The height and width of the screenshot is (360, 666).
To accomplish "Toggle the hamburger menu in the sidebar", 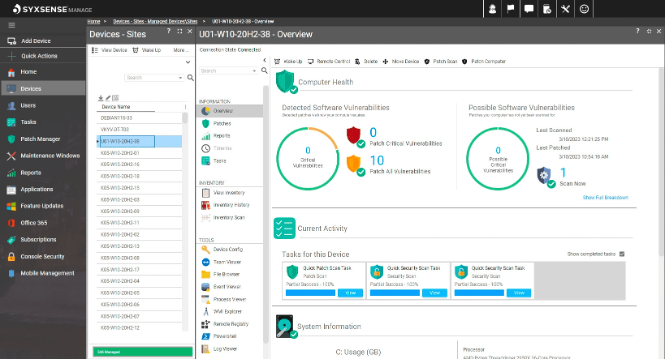I will click(11, 25).
